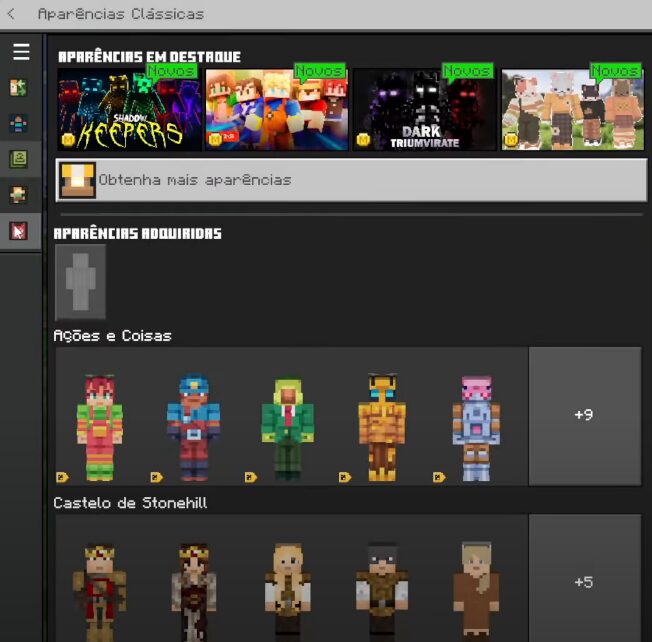Choose the green suit red tie skin

click(x=288, y=428)
